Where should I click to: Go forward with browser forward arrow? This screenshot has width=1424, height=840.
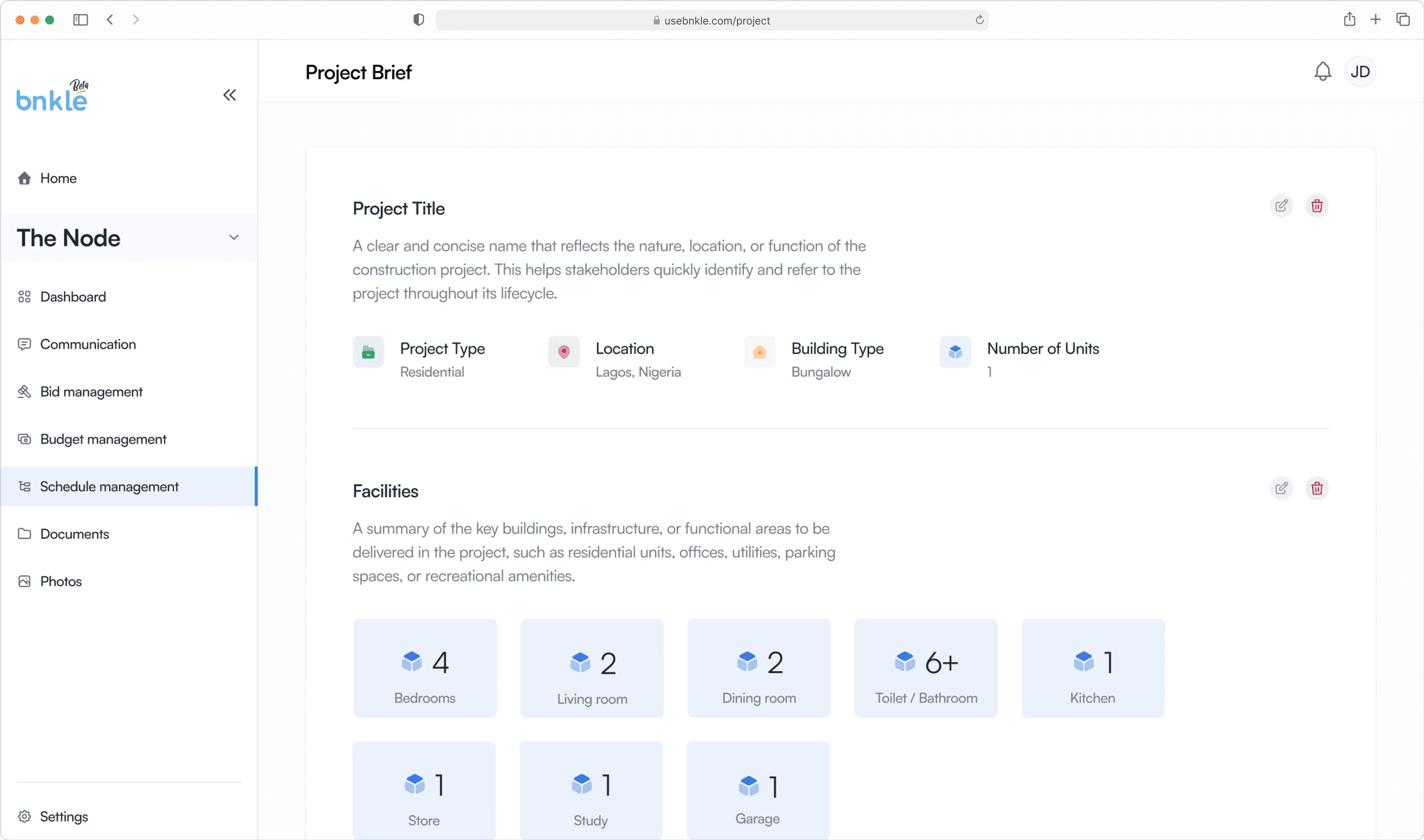click(x=136, y=19)
